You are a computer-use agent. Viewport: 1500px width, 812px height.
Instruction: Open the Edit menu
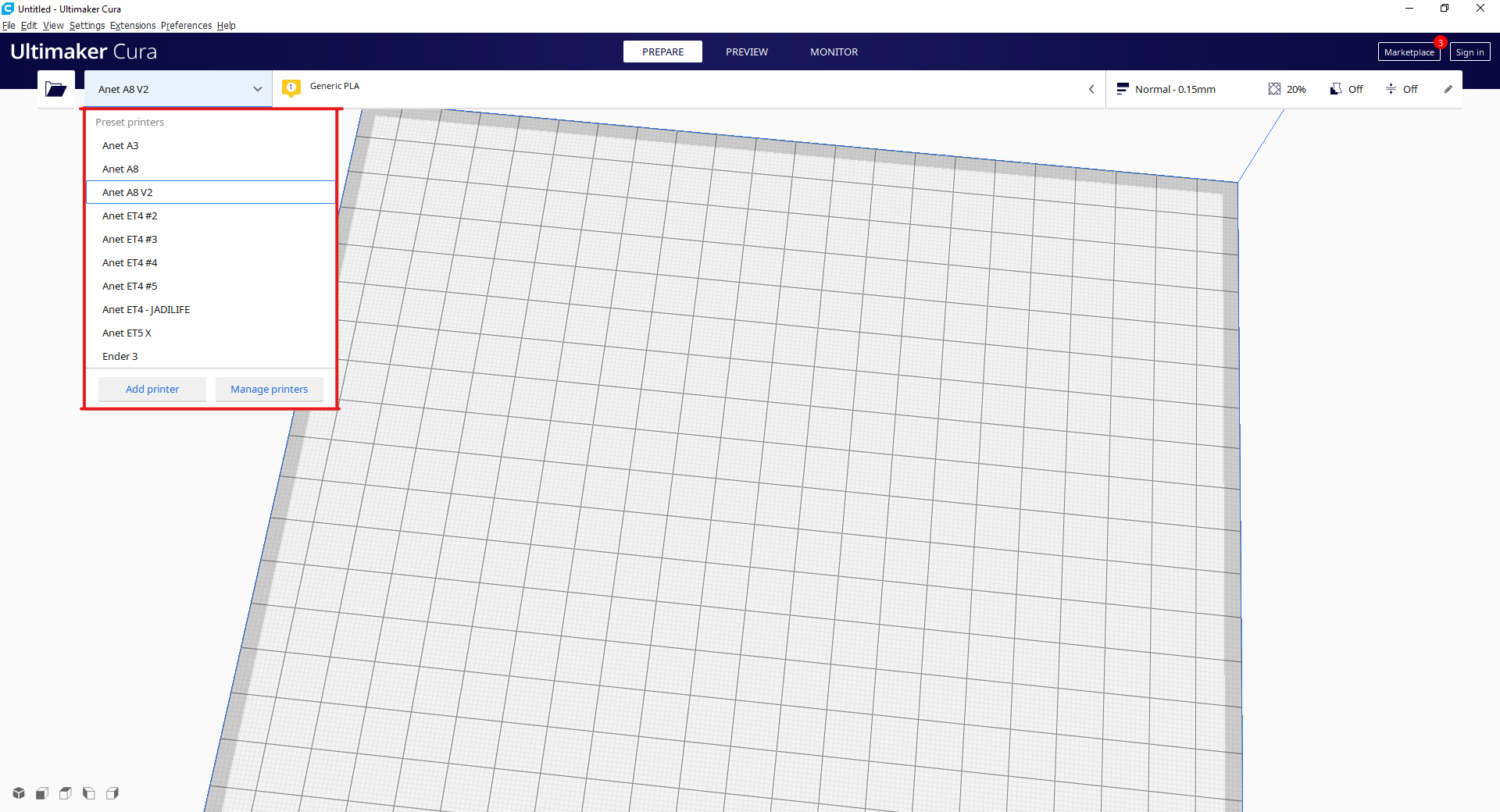(x=29, y=26)
